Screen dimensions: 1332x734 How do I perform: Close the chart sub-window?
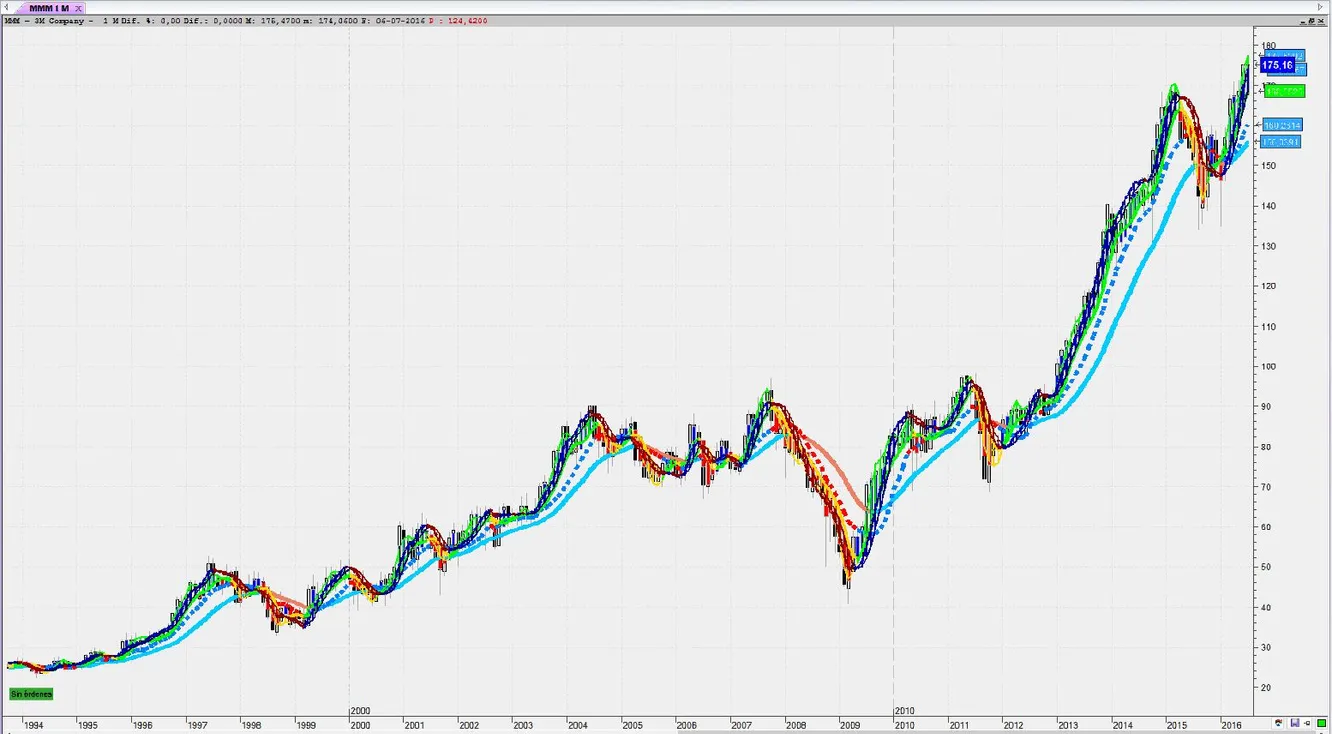click(x=1321, y=20)
